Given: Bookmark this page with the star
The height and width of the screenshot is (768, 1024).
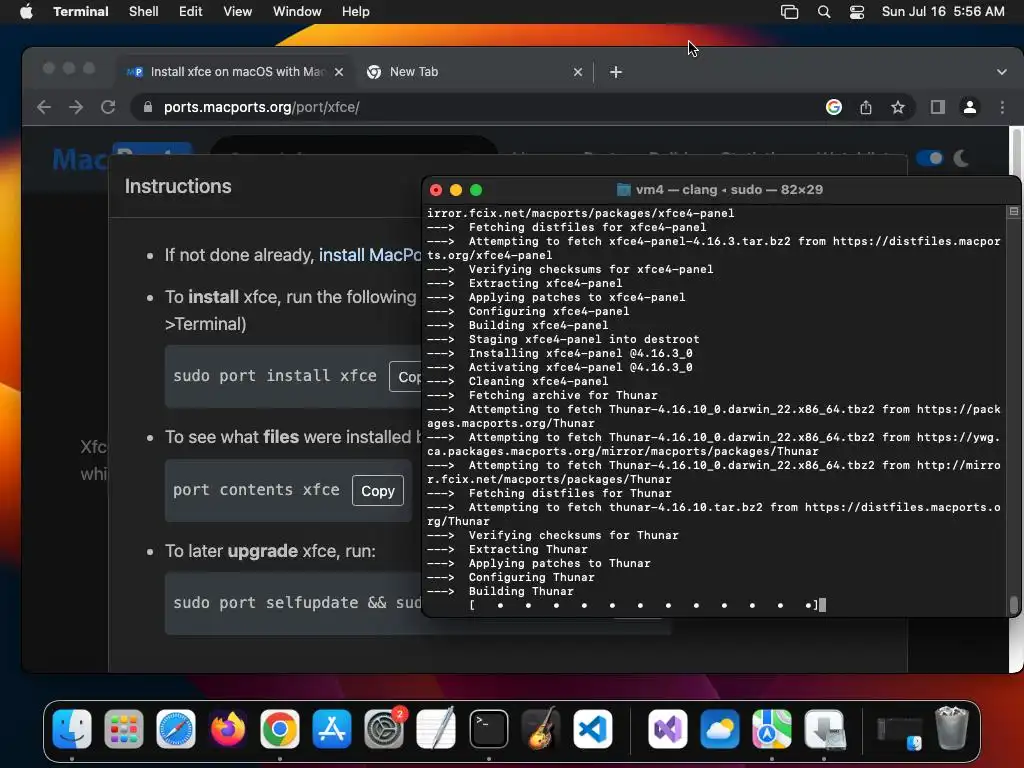Looking at the screenshot, I should click(x=898, y=107).
